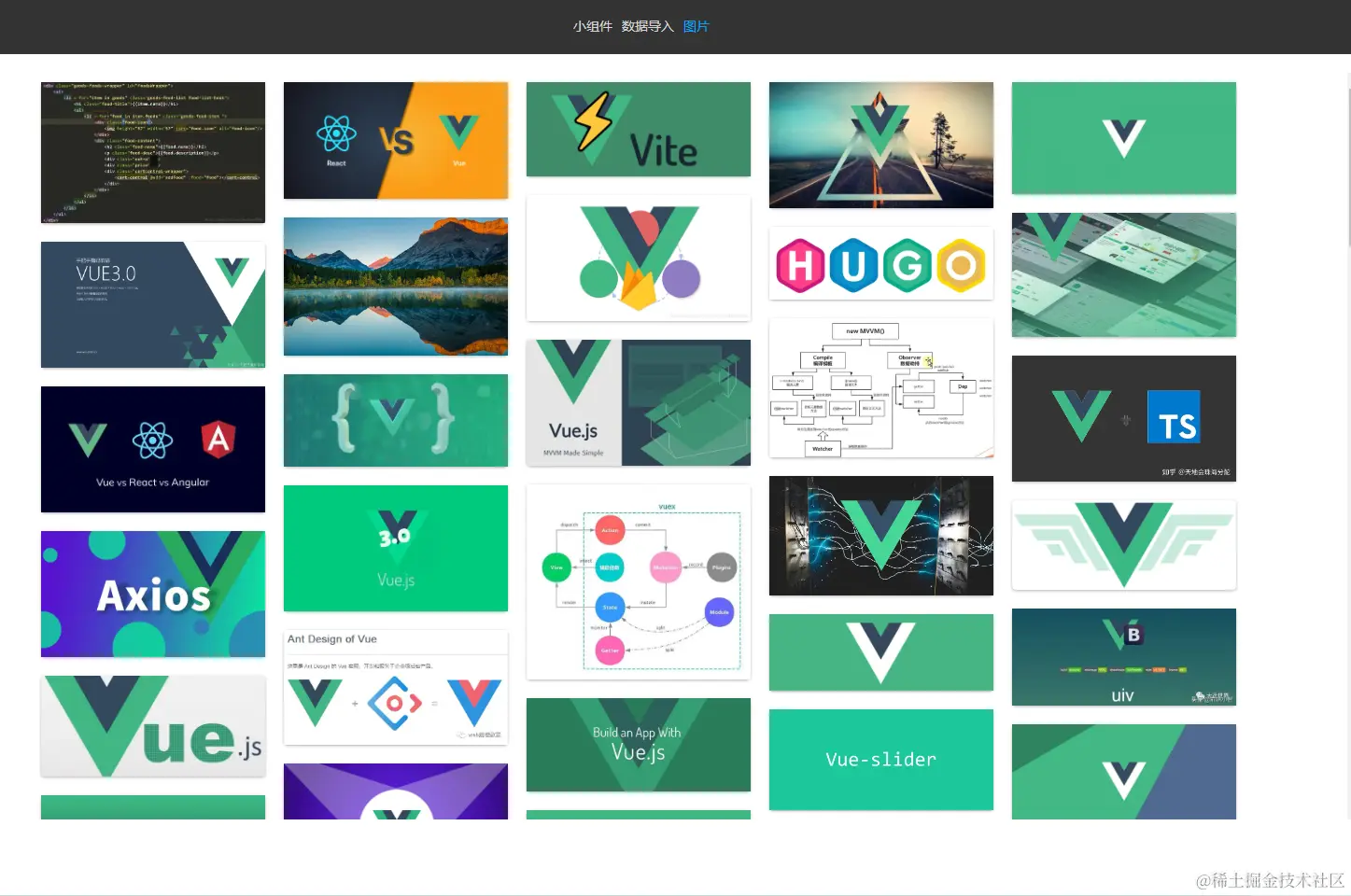Open the 小组件 tab
1351x896 pixels.
click(x=593, y=26)
